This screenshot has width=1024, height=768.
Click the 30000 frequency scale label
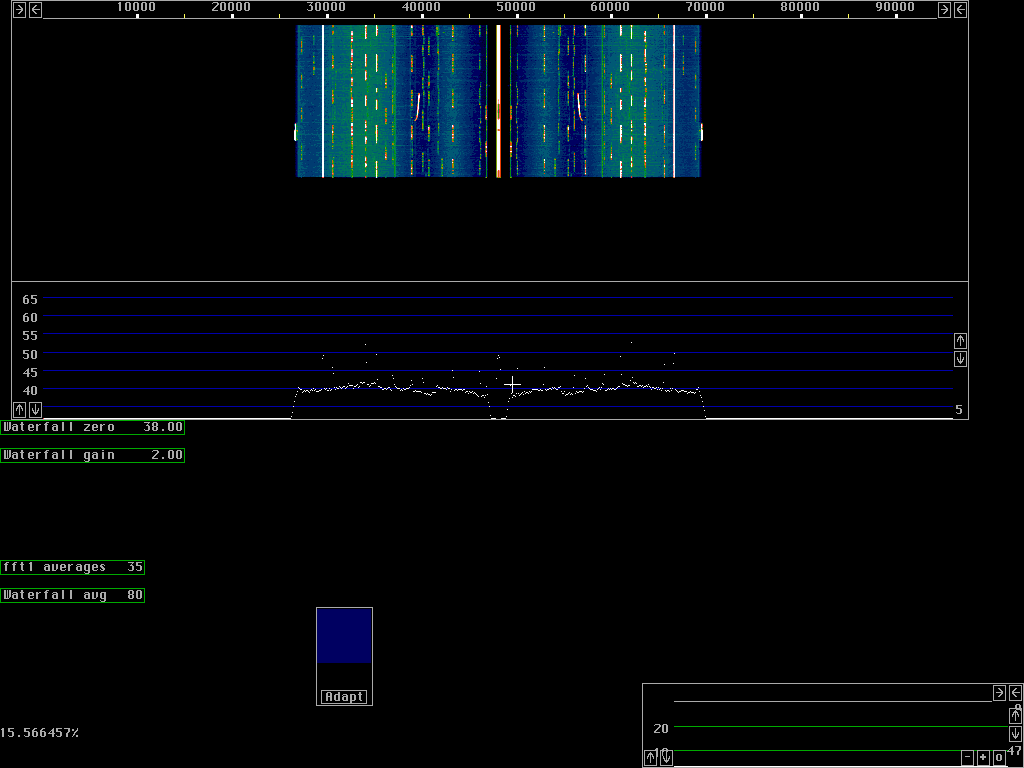click(x=326, y=7)
